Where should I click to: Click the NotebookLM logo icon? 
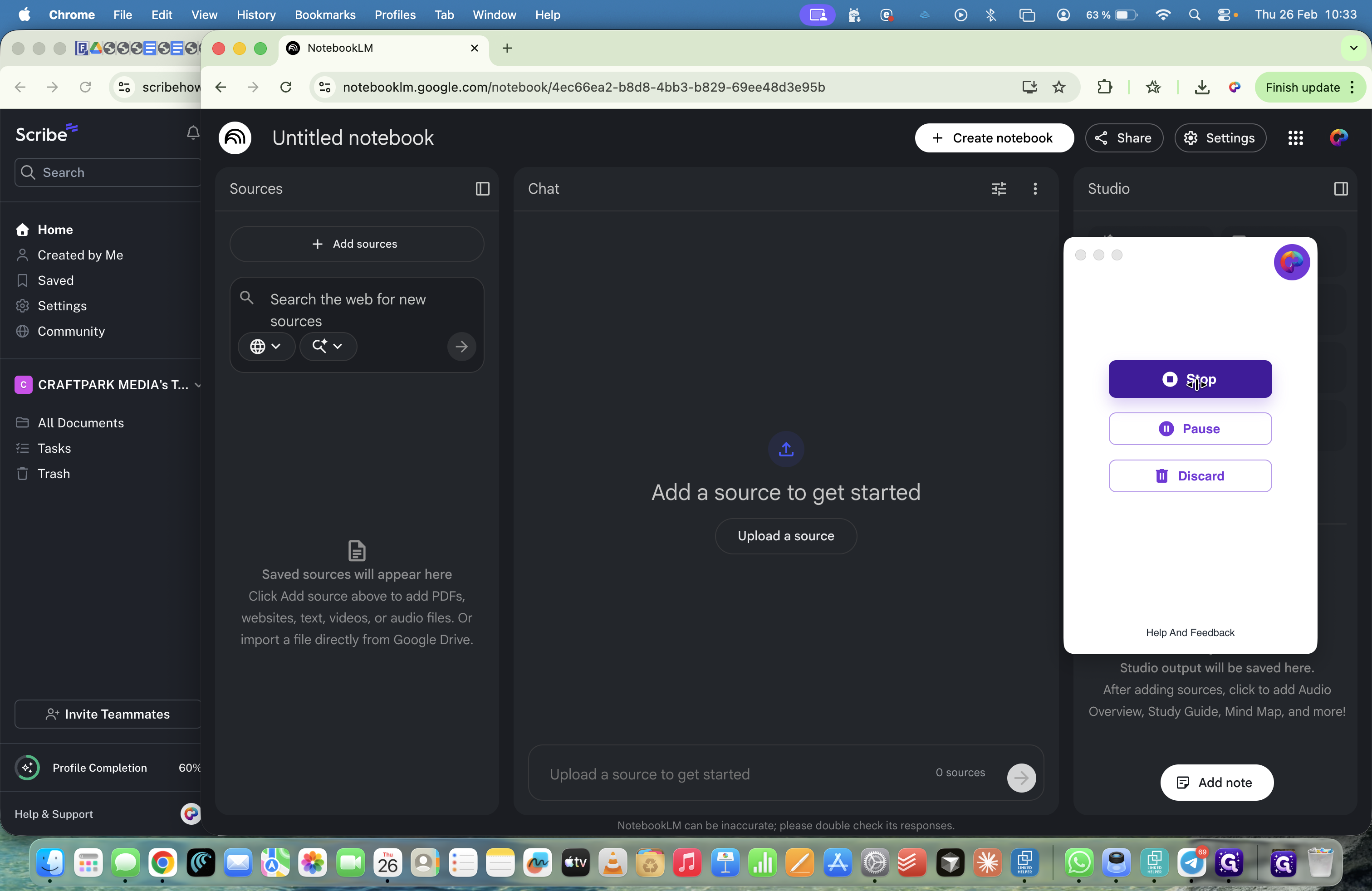235,138
